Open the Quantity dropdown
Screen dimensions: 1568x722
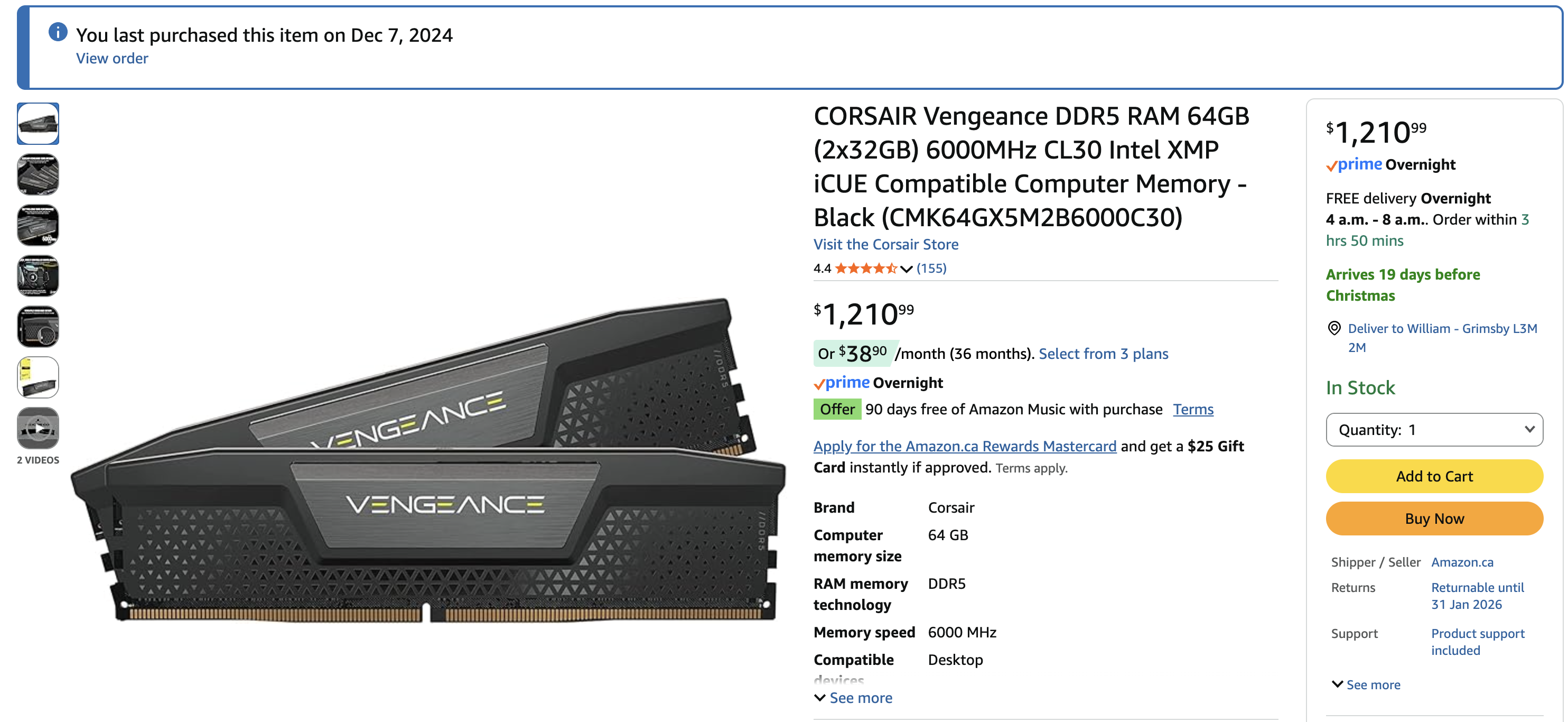click(1433, 430)
